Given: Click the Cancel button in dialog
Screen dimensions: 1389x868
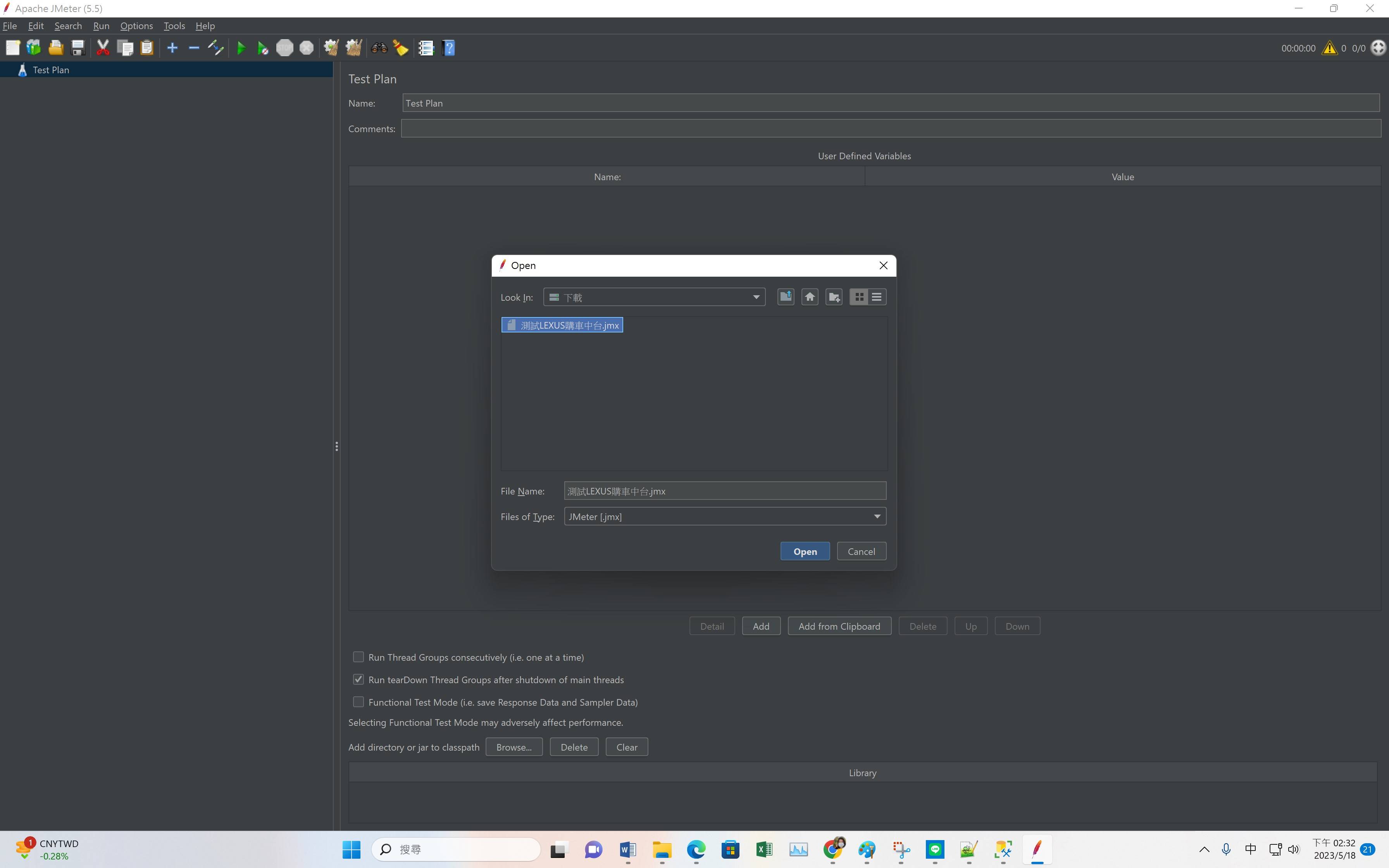Looking at the screenshot, I should pos(862,551).
